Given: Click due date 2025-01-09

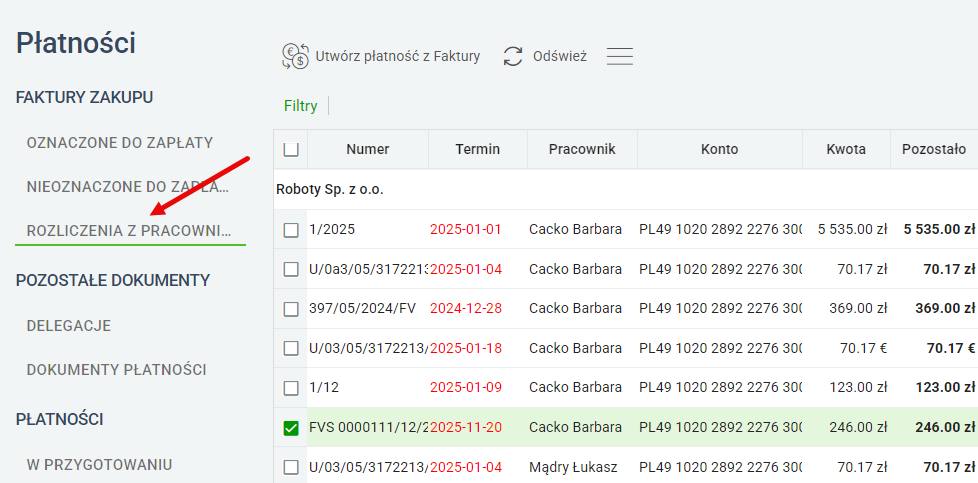Looking at the screenshot, I should click(466, 388).
